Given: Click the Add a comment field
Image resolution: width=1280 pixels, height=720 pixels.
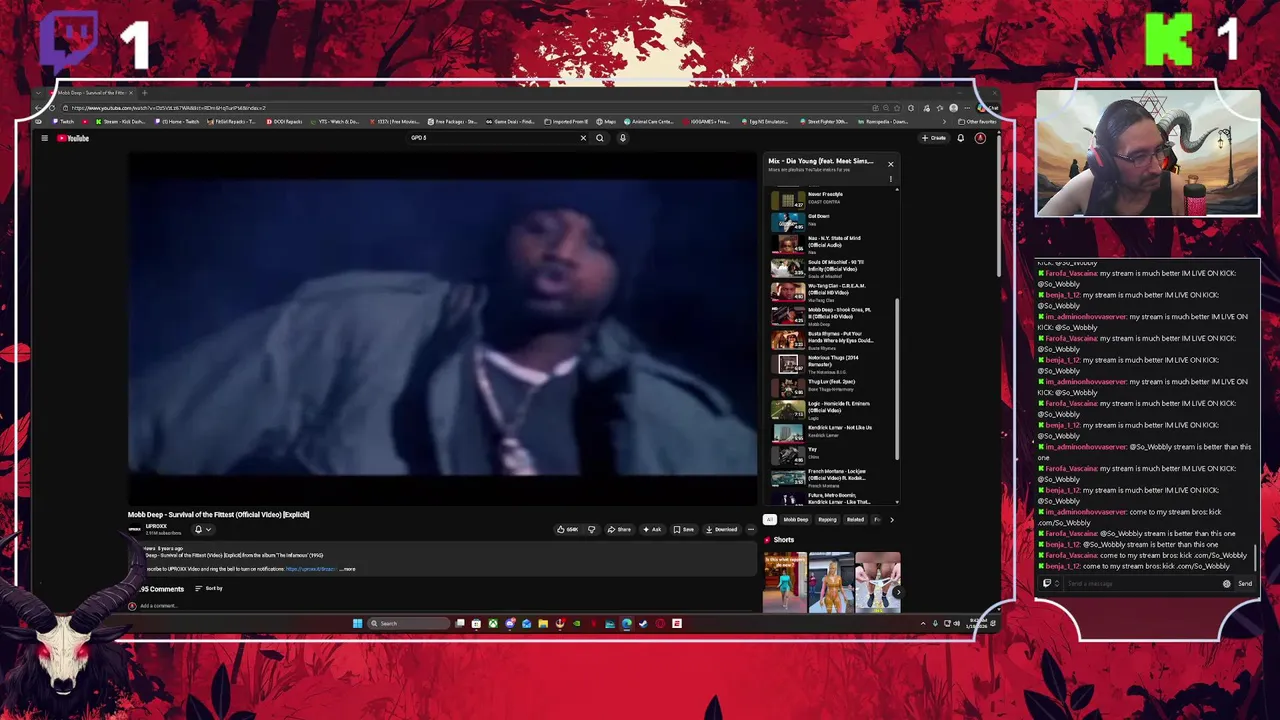Looking at the screenshot, I should [x=160, y=606].
